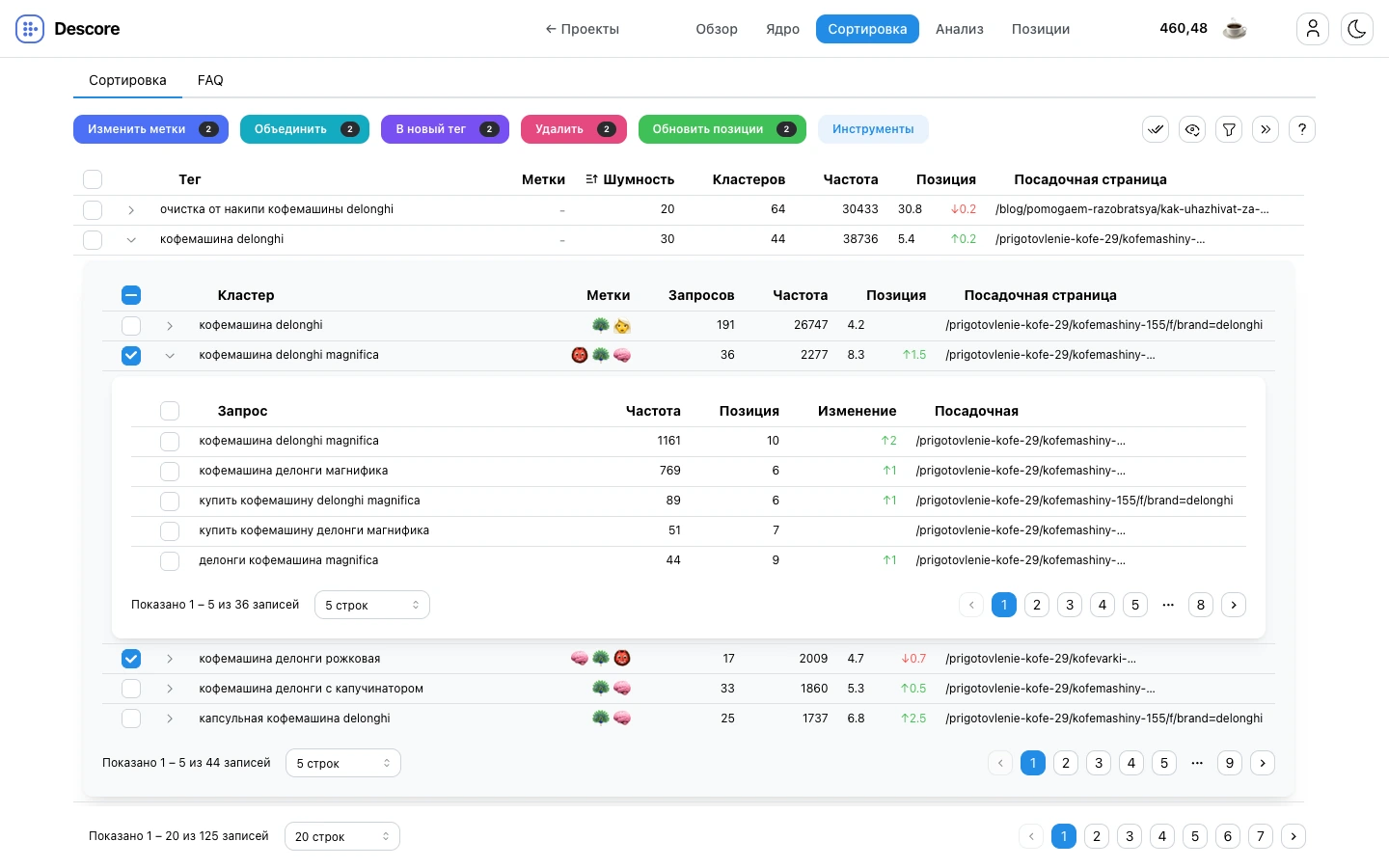Expand the cluster with 191 queries
This screenshot has height=868, width=1389.
point(170,326)
